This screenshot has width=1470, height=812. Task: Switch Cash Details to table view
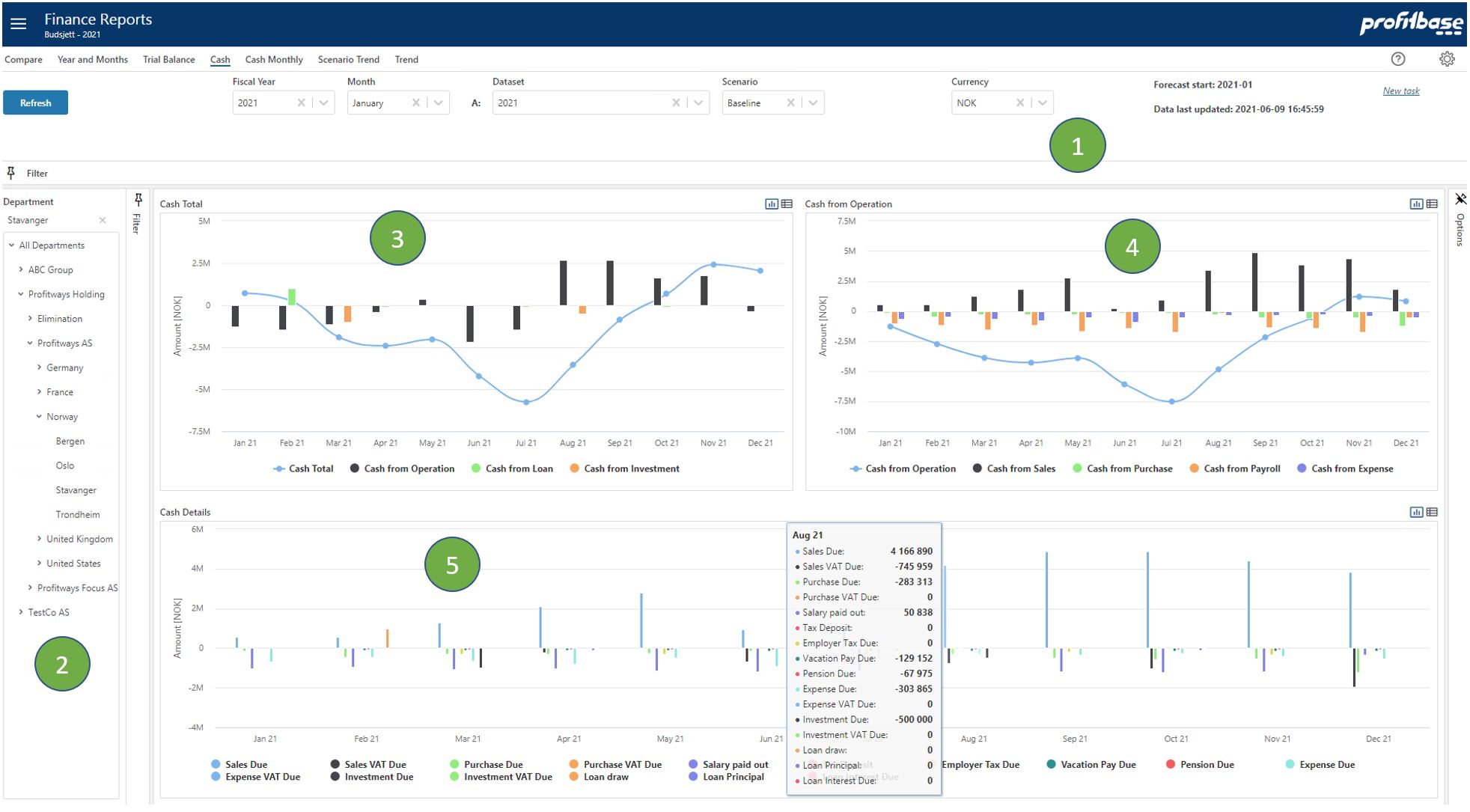coord(1432,512)
